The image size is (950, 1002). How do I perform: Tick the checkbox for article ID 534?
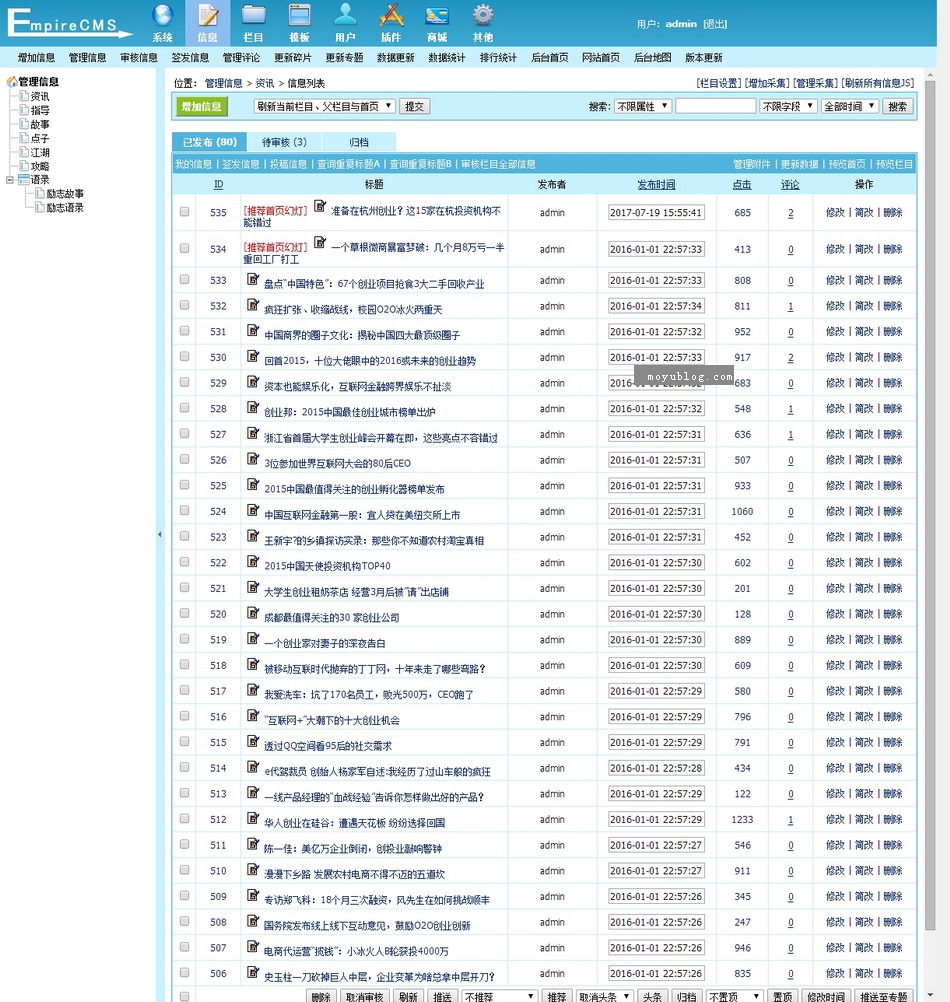tap(185, 248)
